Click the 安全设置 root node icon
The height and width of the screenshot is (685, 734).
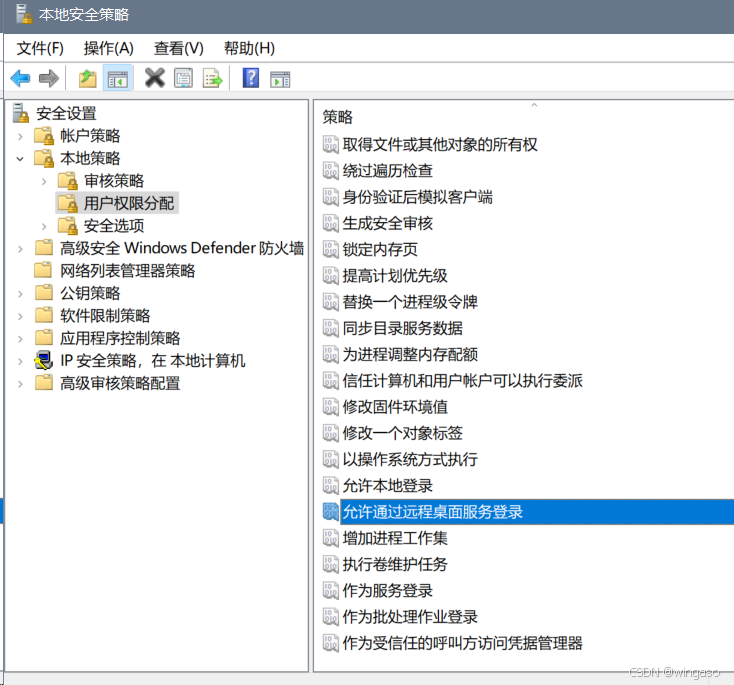pyautogui.click(x=21, y=113)
